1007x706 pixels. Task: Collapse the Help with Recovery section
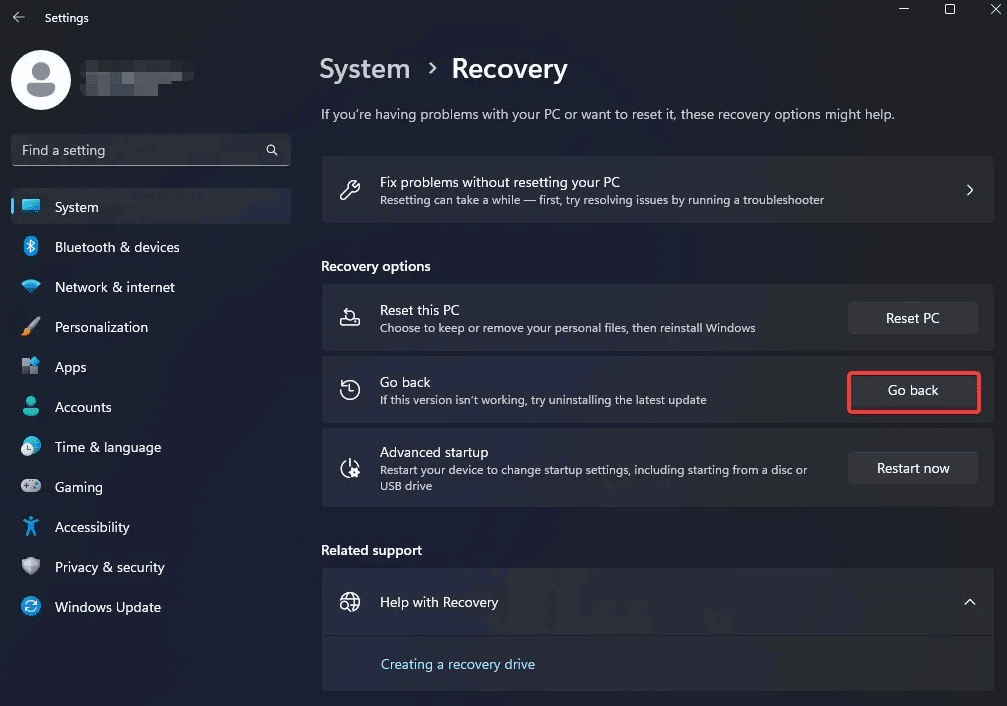[970, 601]
